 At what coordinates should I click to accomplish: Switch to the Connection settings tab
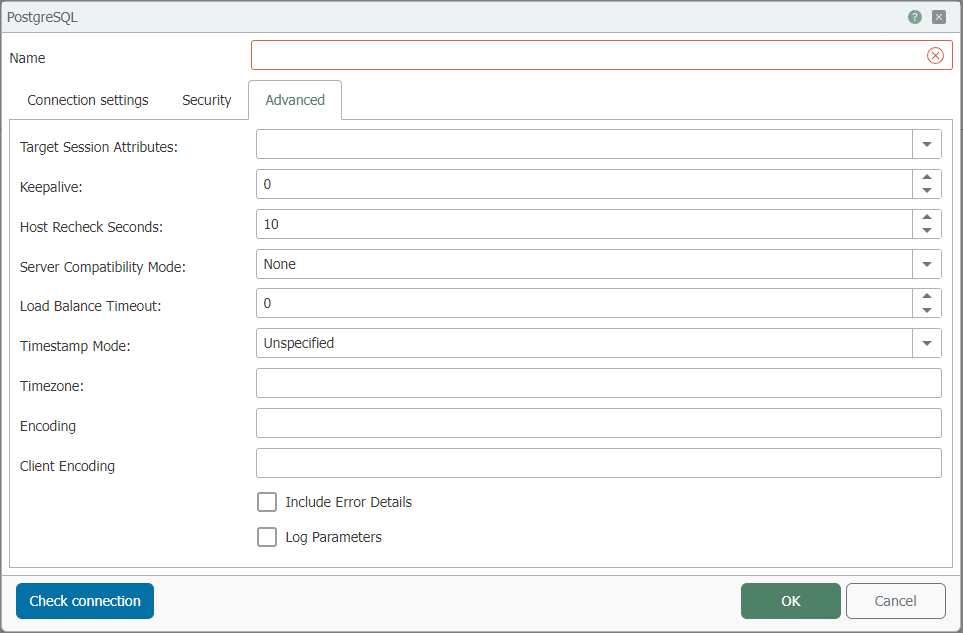(88, 100)
